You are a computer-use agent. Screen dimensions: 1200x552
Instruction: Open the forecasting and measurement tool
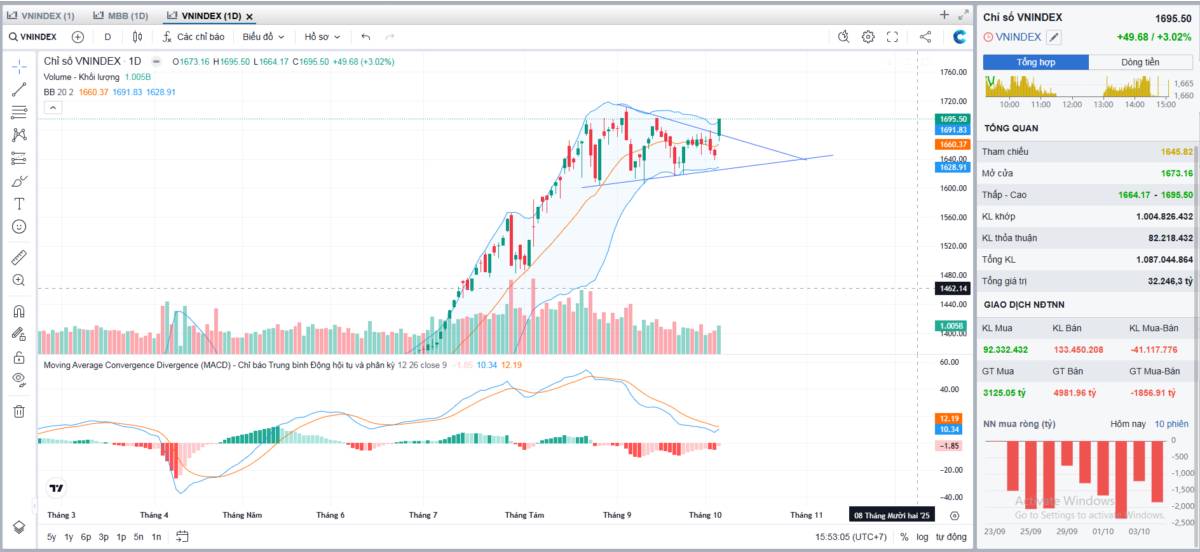19,158
